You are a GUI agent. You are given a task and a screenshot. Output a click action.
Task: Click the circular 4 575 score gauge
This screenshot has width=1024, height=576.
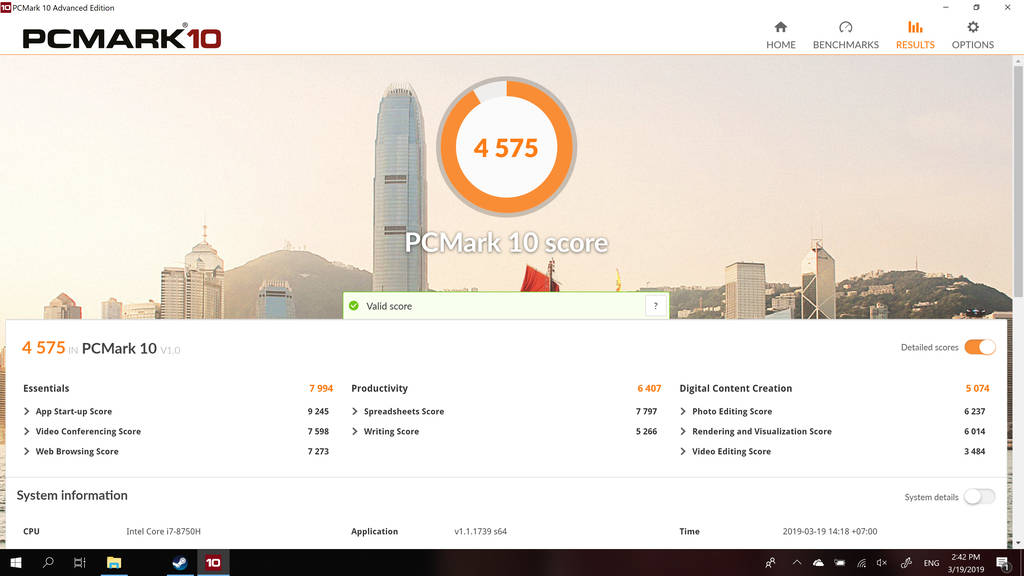point(506,148)
